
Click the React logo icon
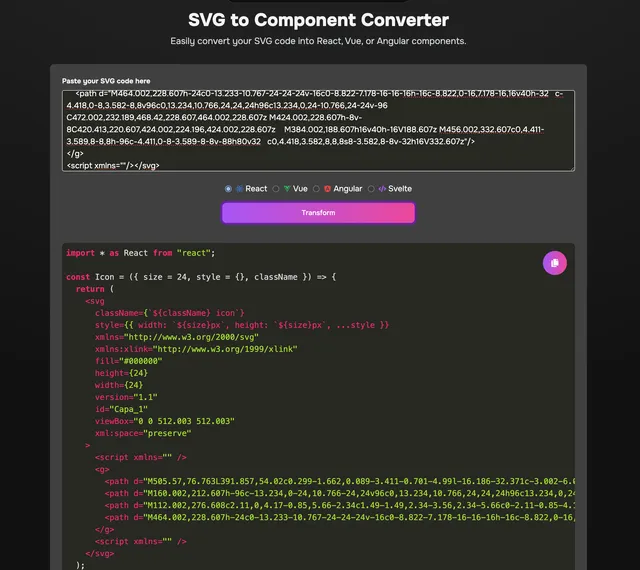(x=240, y=189)
